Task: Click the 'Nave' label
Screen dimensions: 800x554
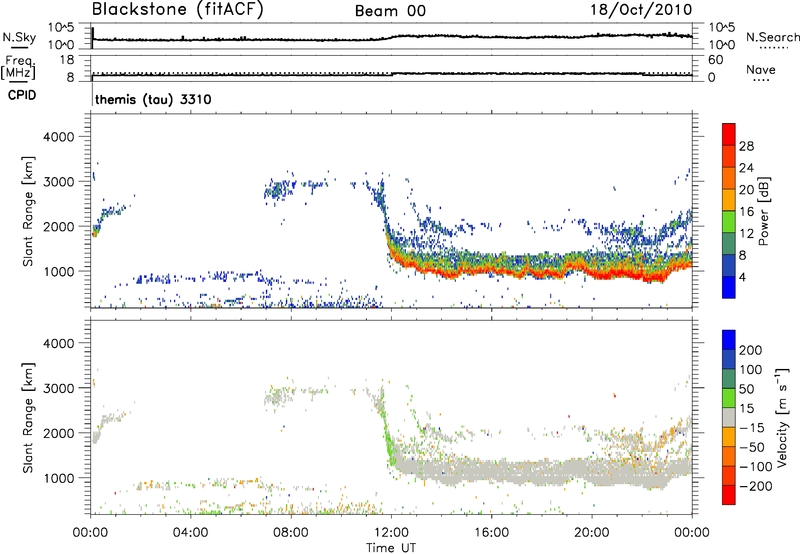Action: pyautogui.click(x=761, y=69)
